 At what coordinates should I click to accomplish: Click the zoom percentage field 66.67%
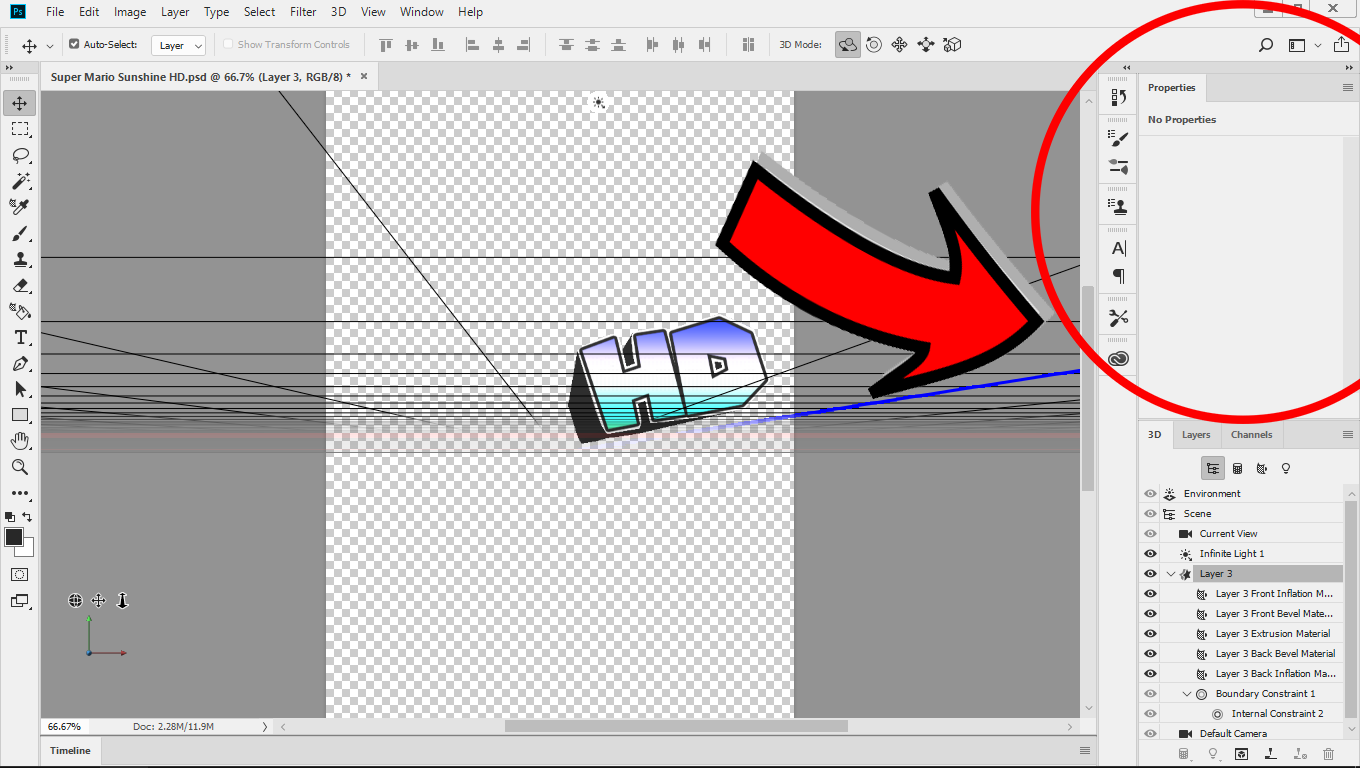[x=64, y=727]
